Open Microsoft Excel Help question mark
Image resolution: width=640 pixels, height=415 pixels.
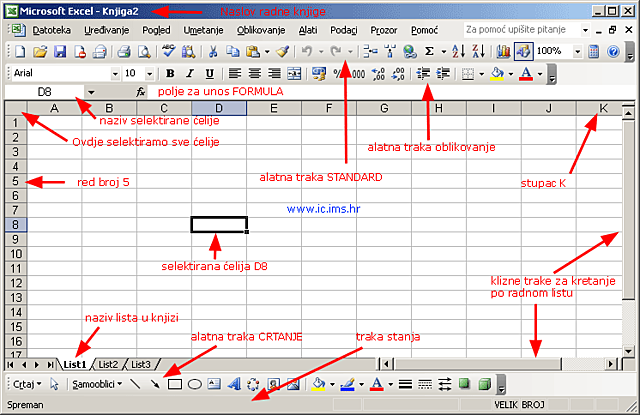(613, 52)
